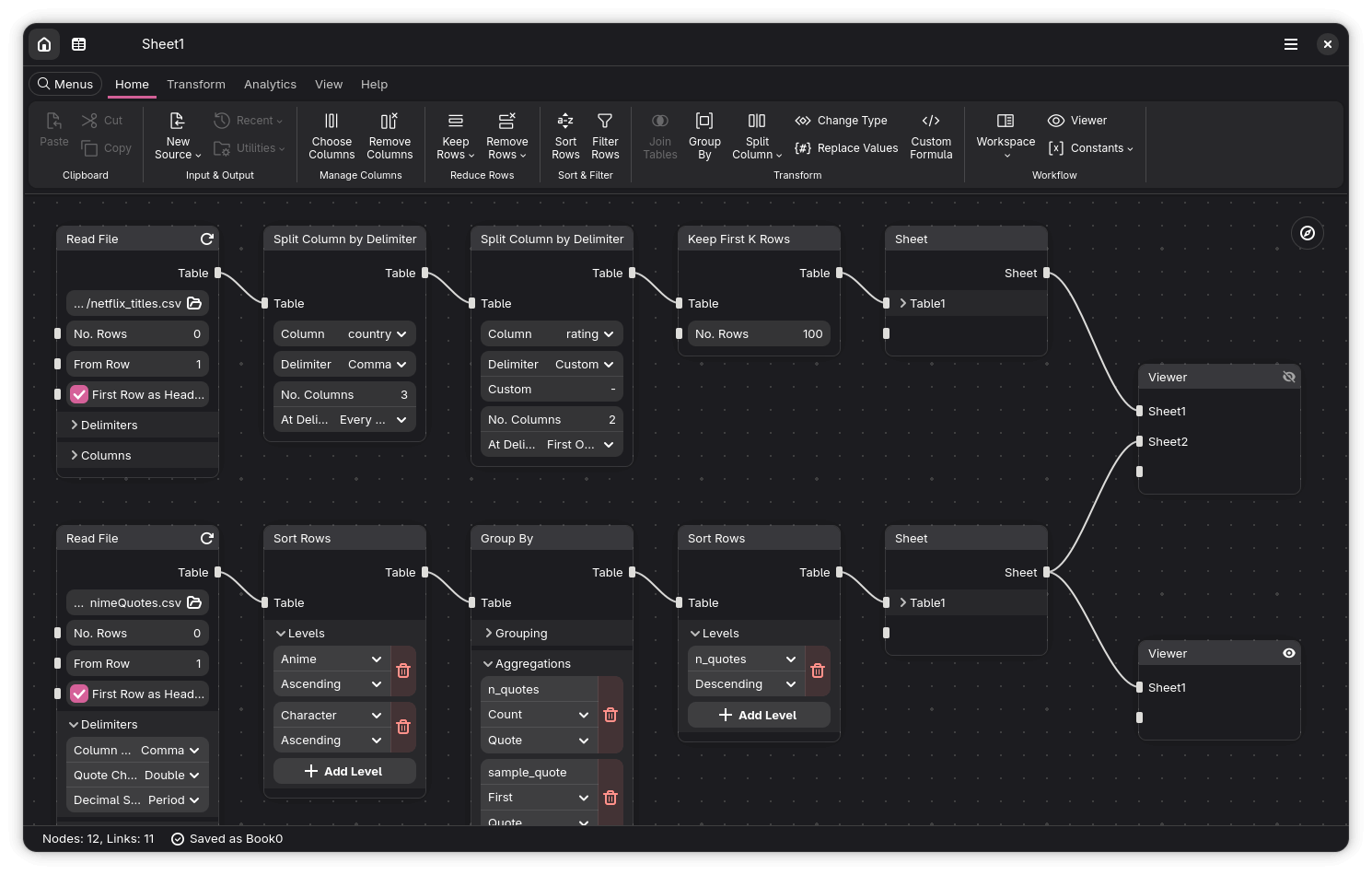
Task: Open the New Source menu
Action: click(x=178, y=135)
